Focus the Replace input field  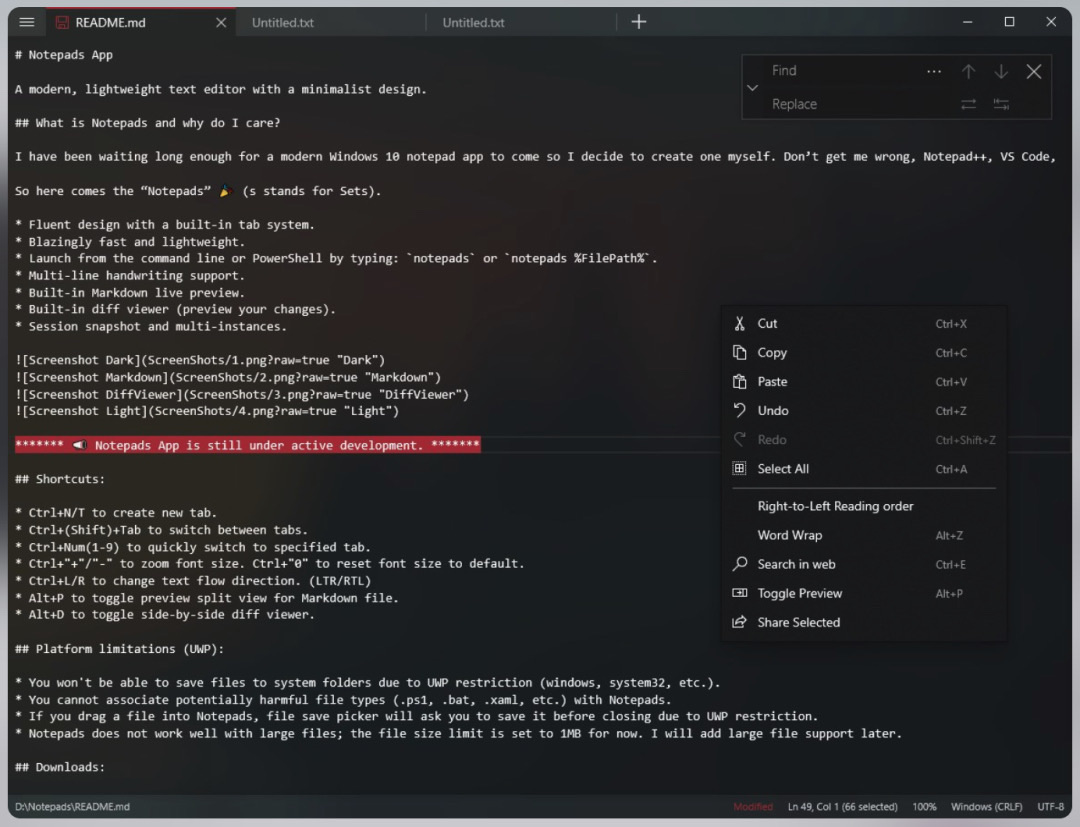(861, 104)
